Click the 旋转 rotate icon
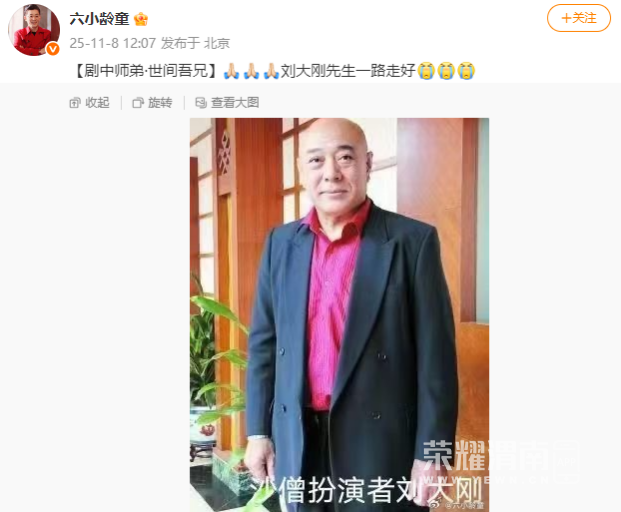This screenshot has width=621, height=512. coord(138,103)
